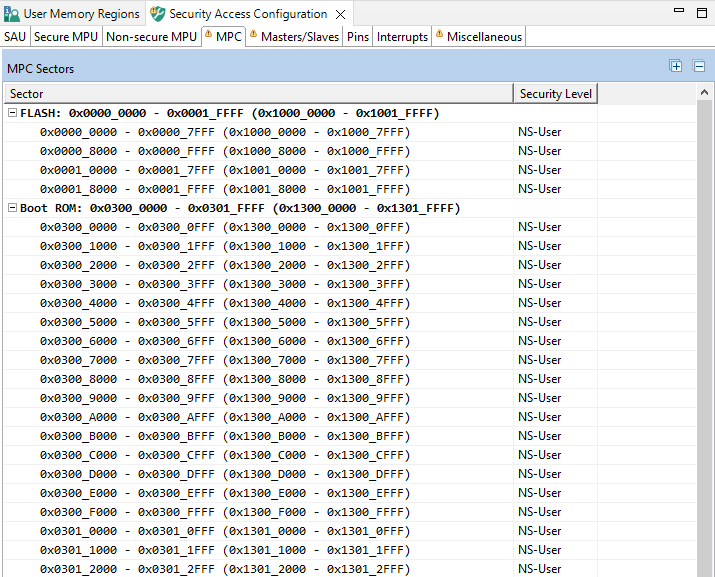Image resolution: width=715 pixels, height=577 pixels.
Task: Close the Security Access Configuration tab
Action: (341, 14)
